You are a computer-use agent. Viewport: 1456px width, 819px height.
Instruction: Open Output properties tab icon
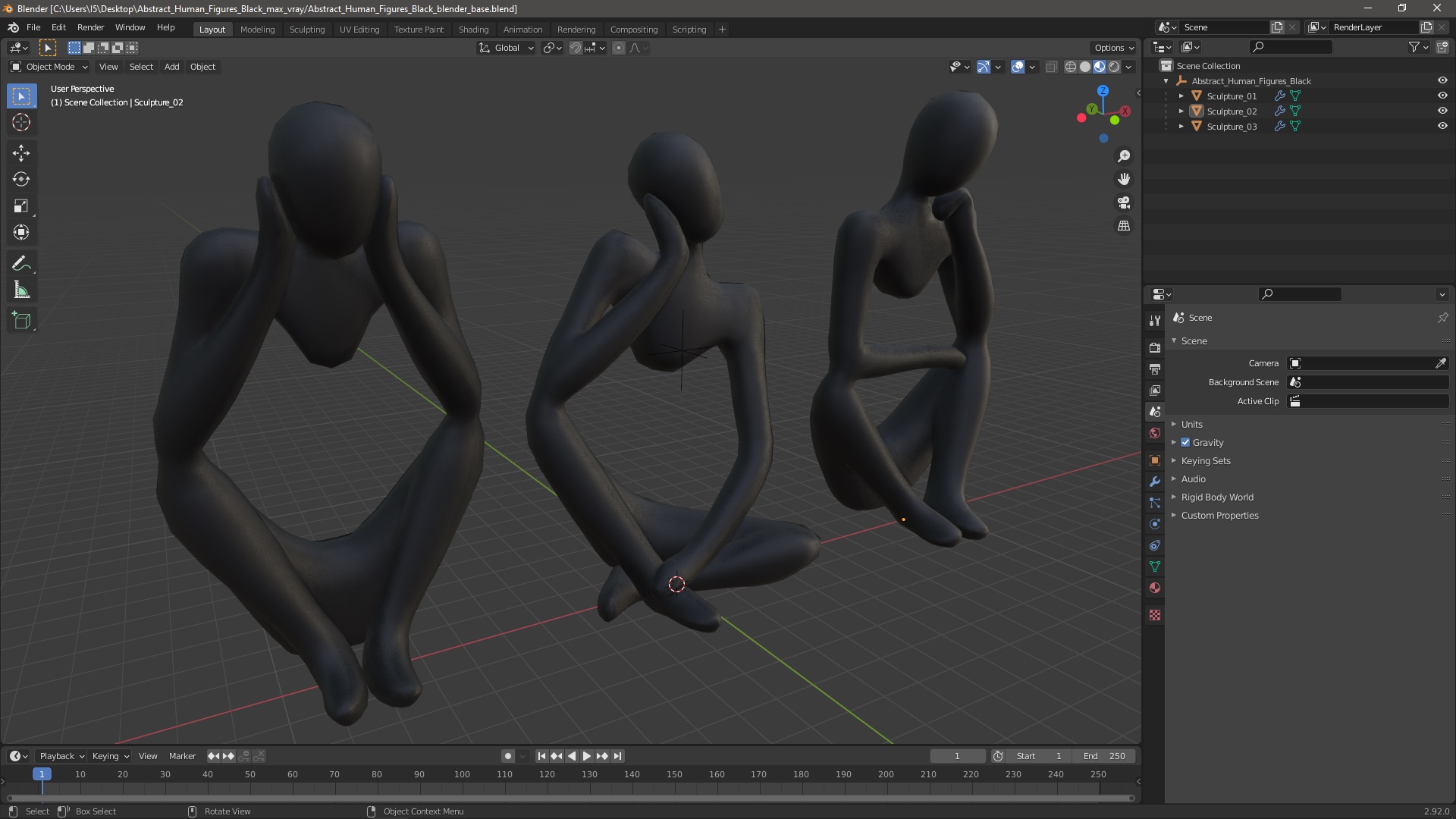[1155, 369]
